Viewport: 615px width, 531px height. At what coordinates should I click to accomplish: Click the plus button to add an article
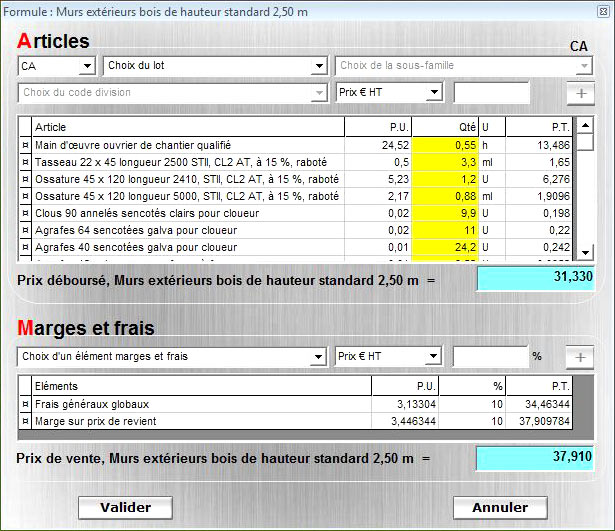tap(581, 93)
